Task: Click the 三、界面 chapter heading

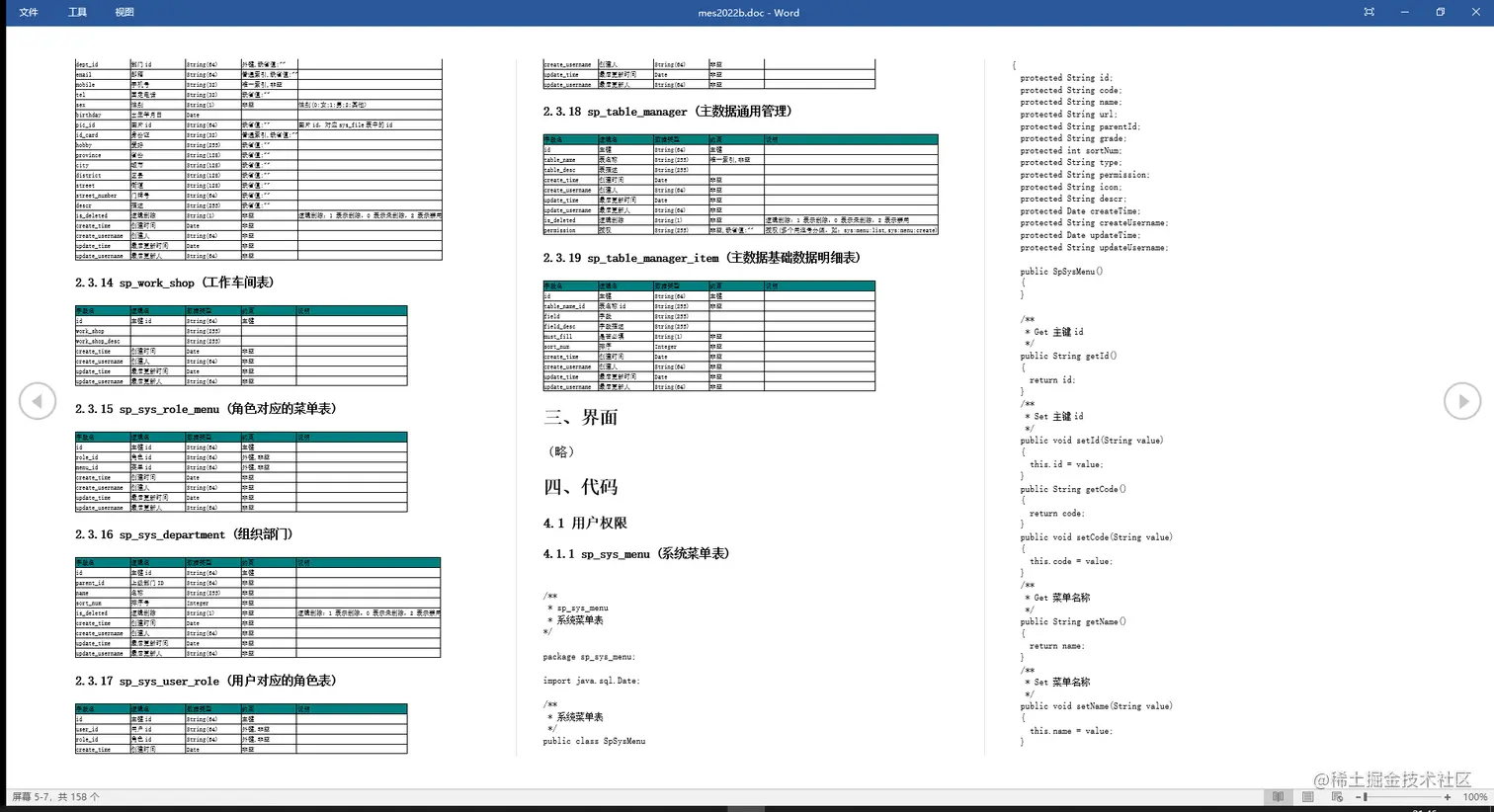Action: click(580, 417)
